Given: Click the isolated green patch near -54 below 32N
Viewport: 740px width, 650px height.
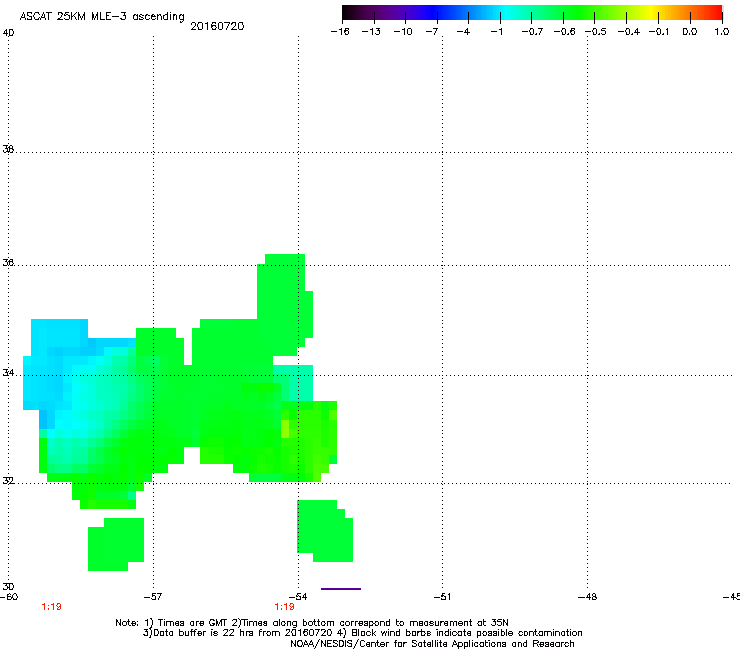Looking at the screenshot, I should (x=325, y=531).
